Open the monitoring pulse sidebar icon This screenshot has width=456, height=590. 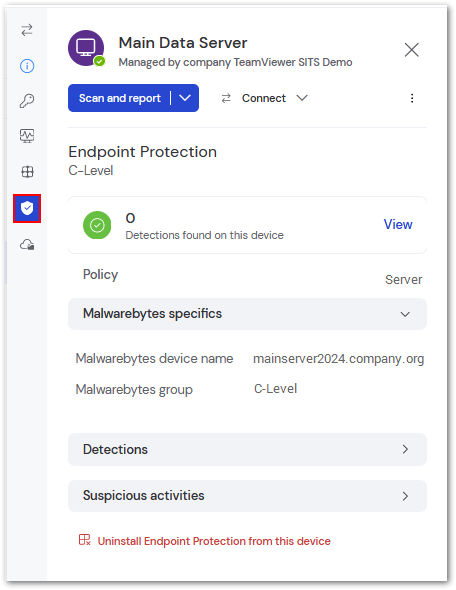click(x=27, y=136)
